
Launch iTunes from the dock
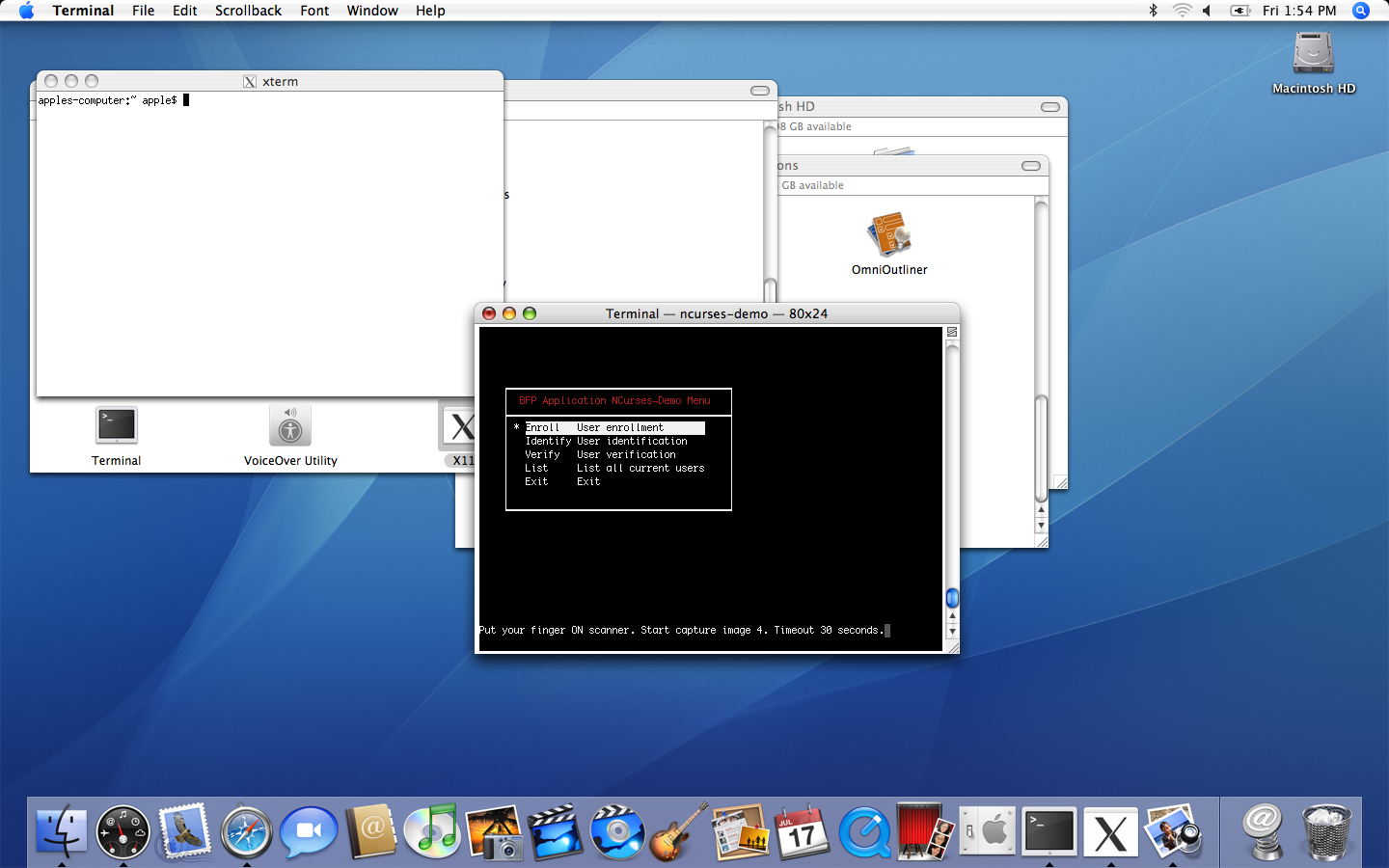432,831
